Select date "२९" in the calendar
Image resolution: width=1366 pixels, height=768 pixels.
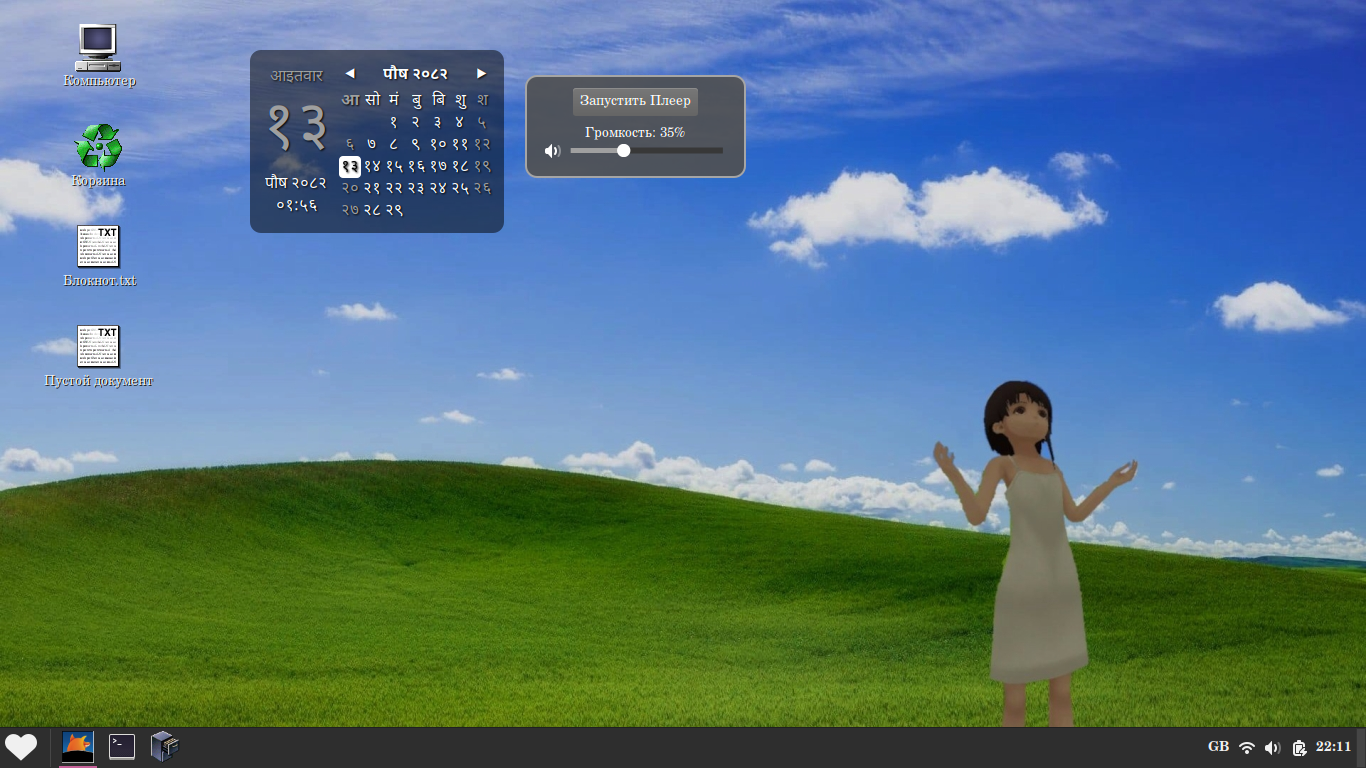(394, 210)
